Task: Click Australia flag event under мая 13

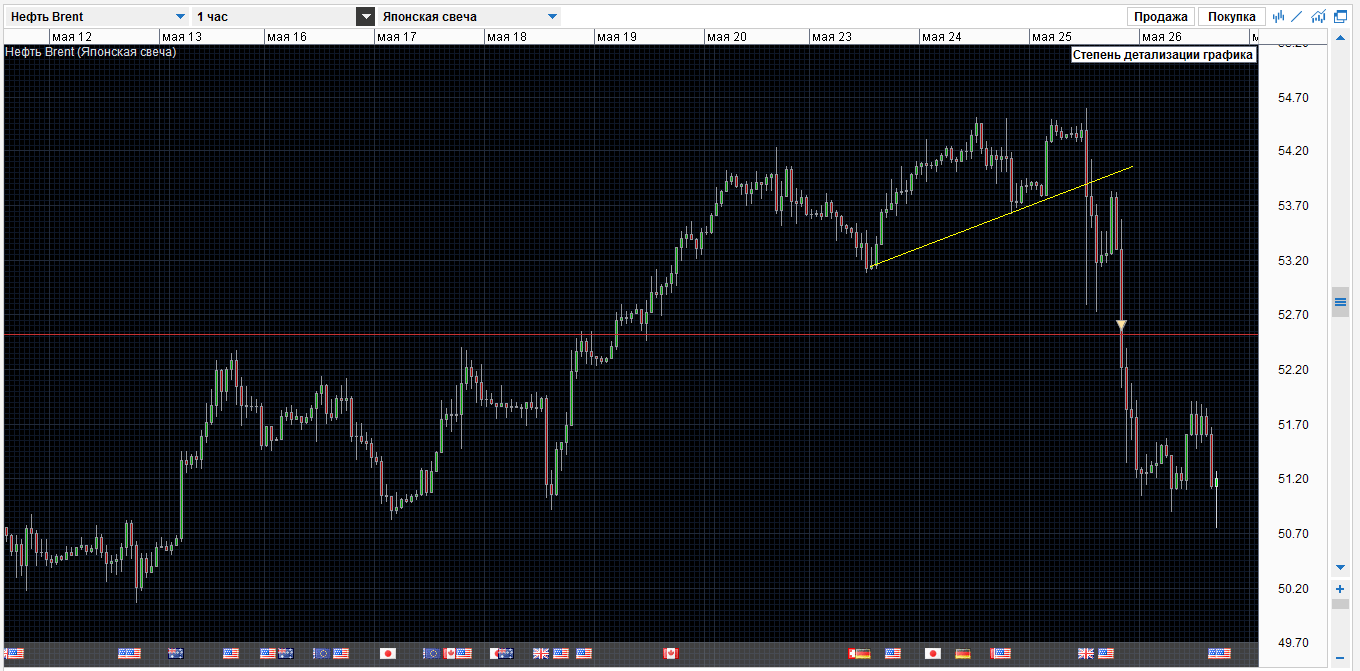Action: click(176, 653)
